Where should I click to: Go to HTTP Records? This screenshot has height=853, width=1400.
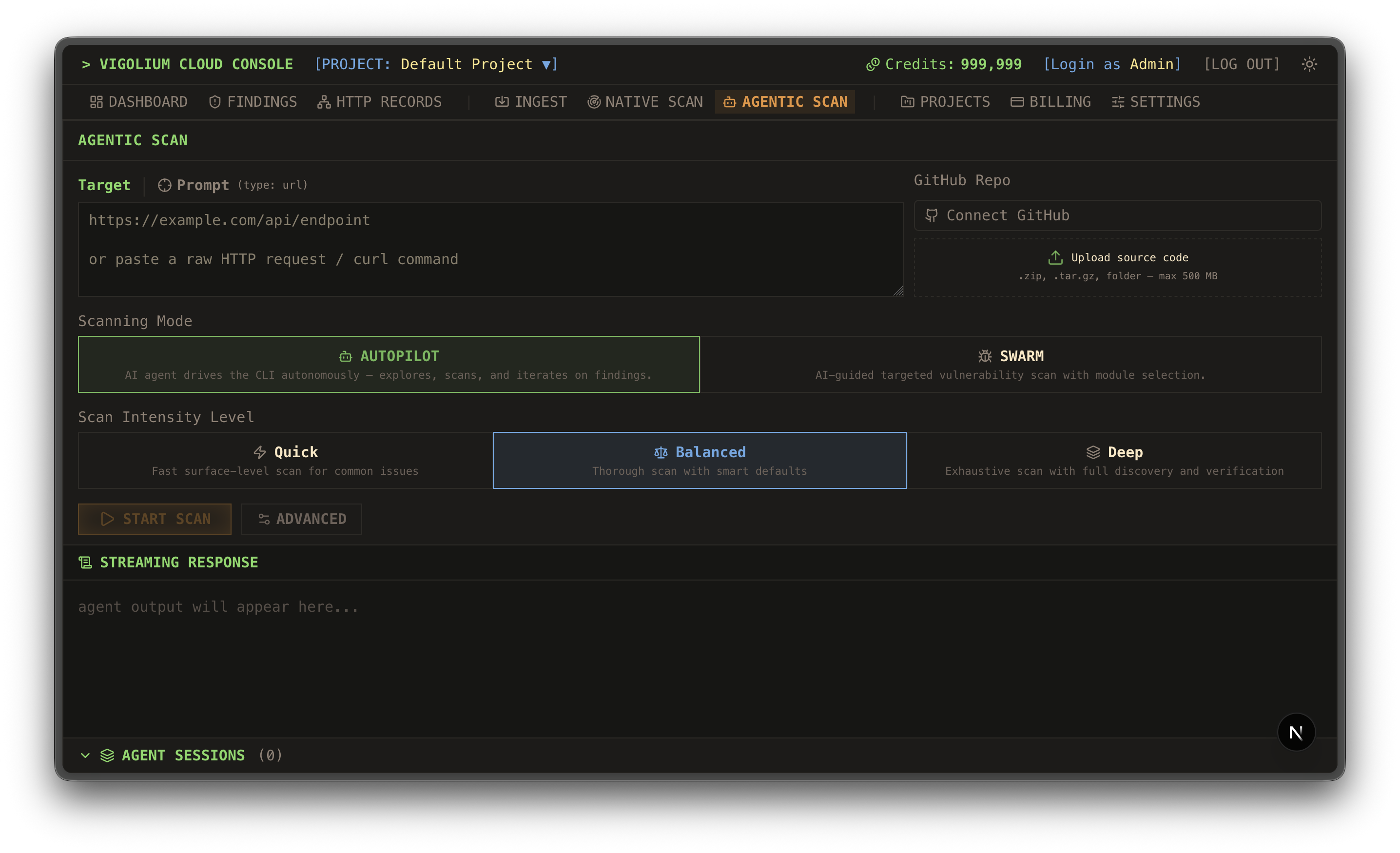[x=380, y=102]
